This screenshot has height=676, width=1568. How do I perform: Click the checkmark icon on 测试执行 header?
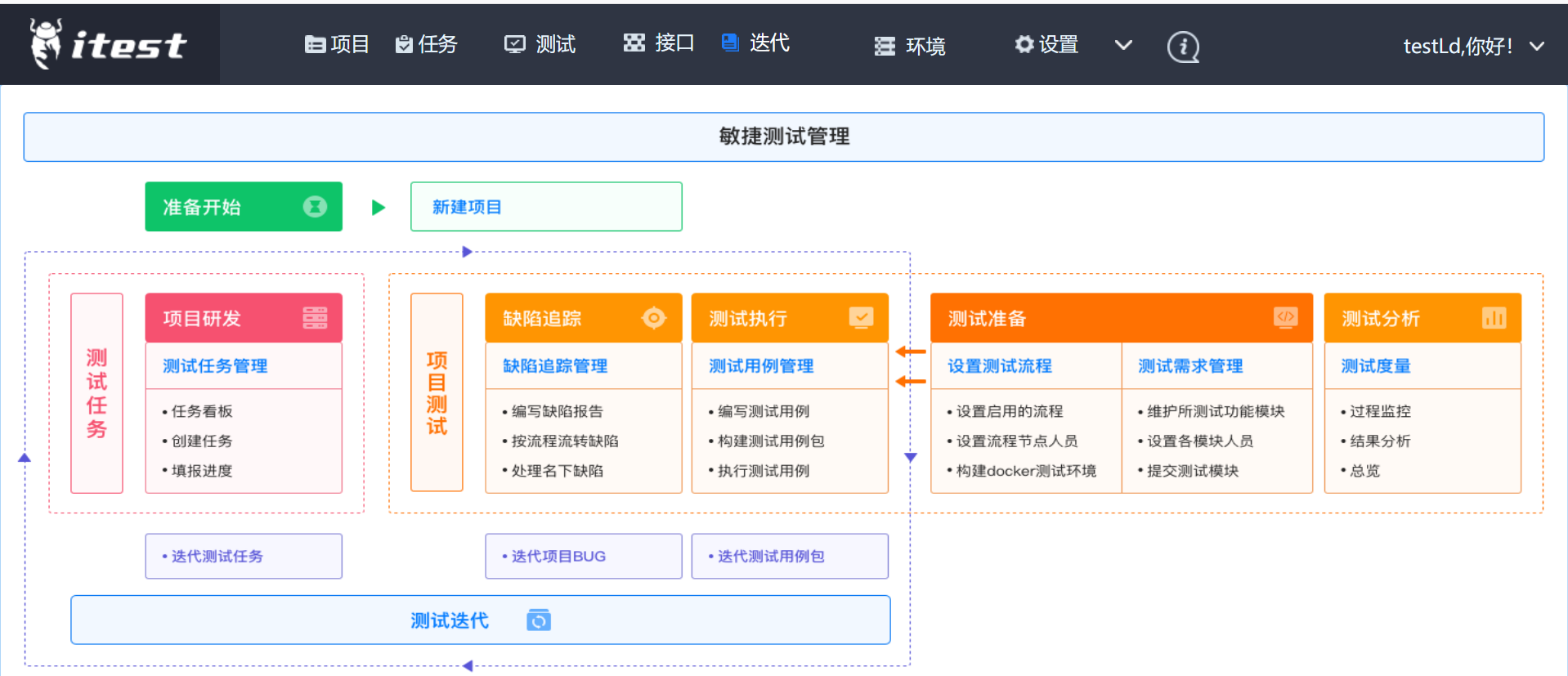861,317
